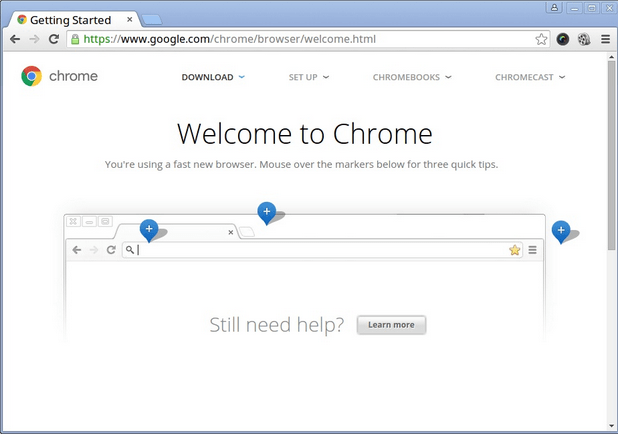The width and height of the screenshot is (618, 434).
Task: Click the illustrated reload icon
Action: coord(111,250)
